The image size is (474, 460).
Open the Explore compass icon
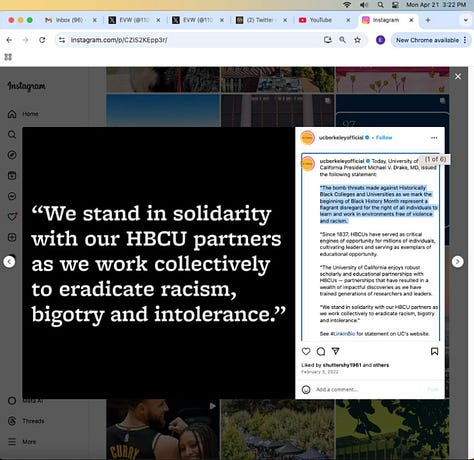(x=12, y=155)
